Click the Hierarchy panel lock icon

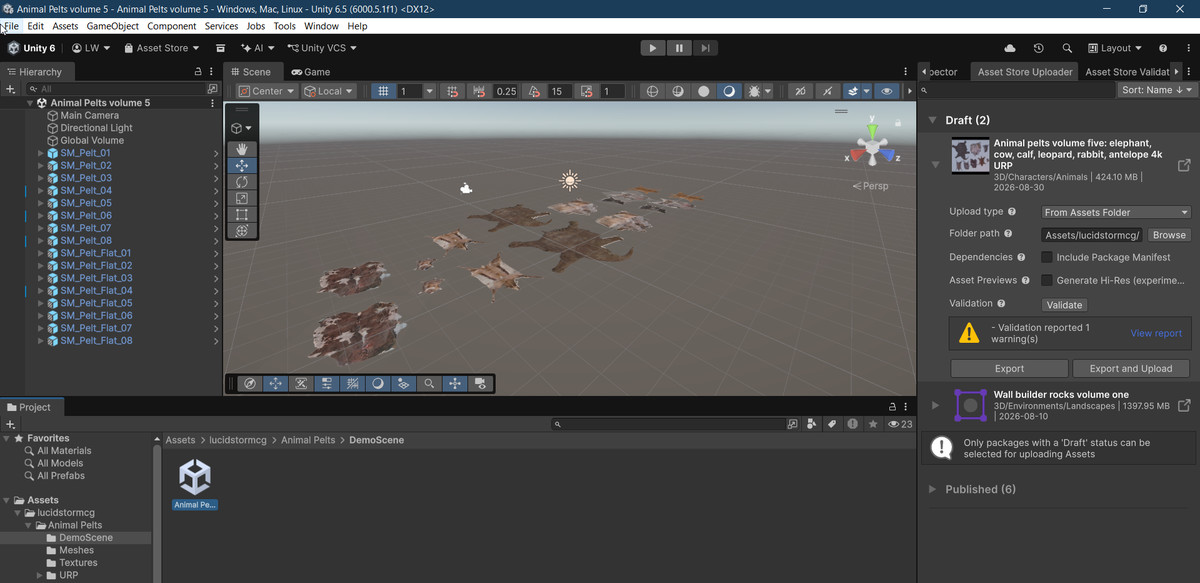(198, 72)
